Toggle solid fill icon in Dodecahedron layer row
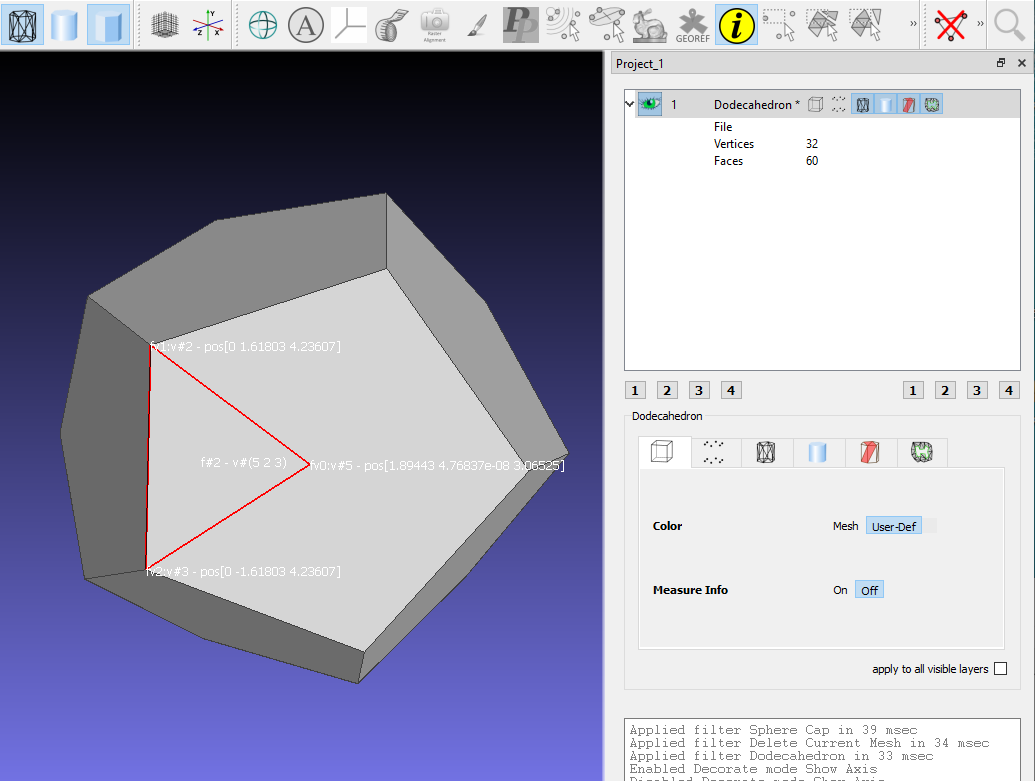 [x=885, y=104]
